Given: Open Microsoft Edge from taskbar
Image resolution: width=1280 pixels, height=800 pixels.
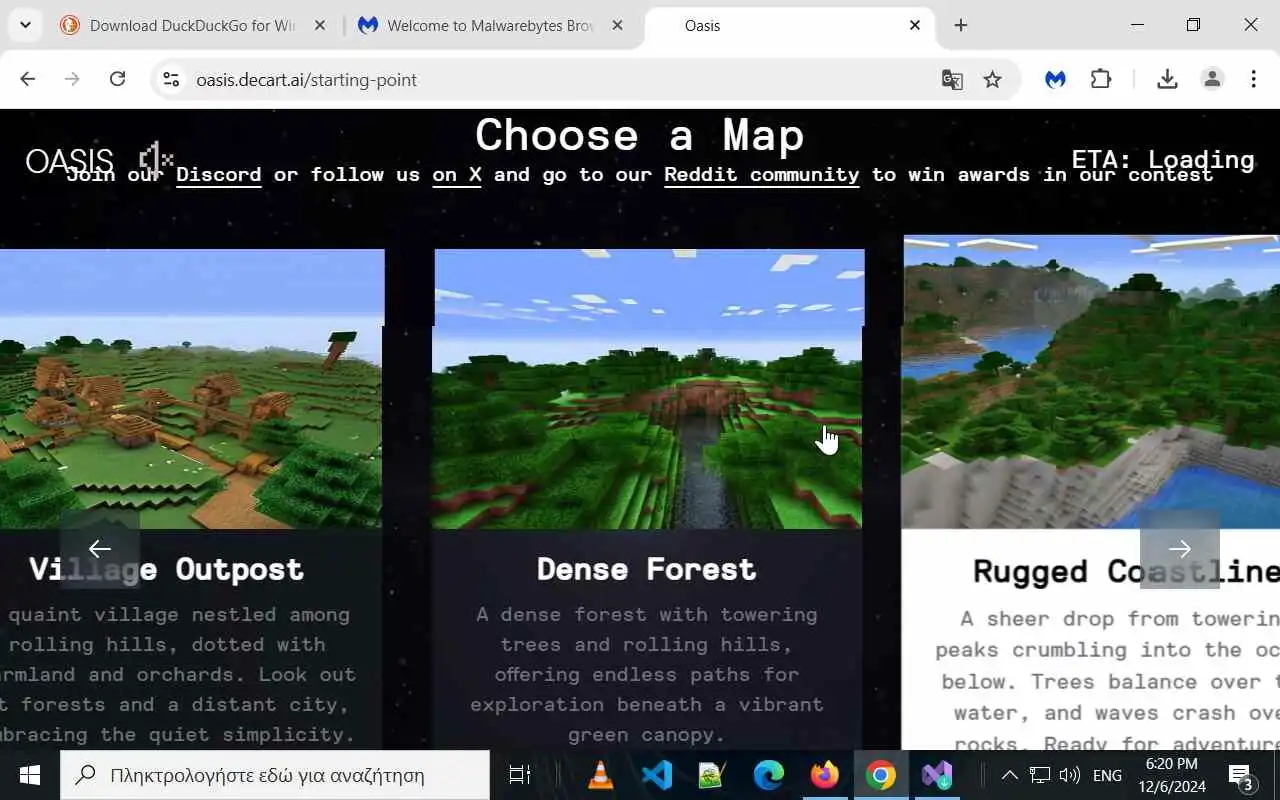Looking at the screenshot, I should 768,775.
